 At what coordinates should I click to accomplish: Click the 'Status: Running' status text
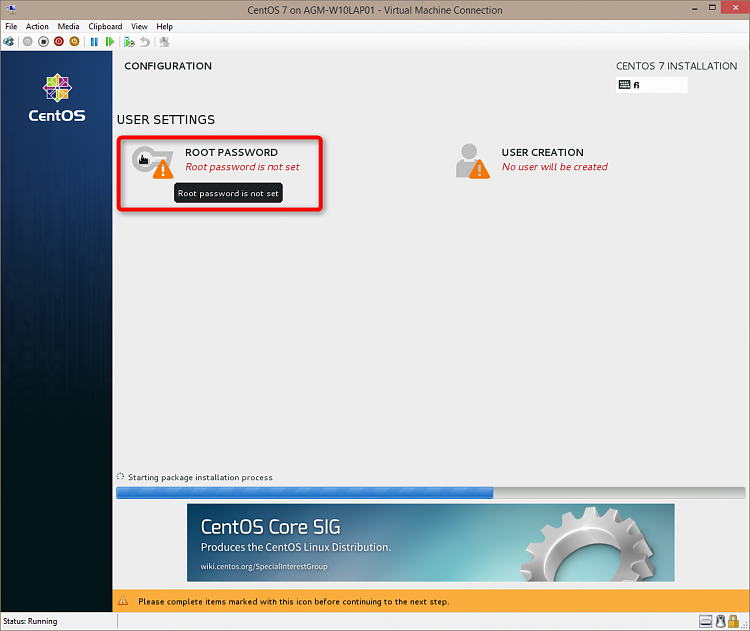coord(30,621)
